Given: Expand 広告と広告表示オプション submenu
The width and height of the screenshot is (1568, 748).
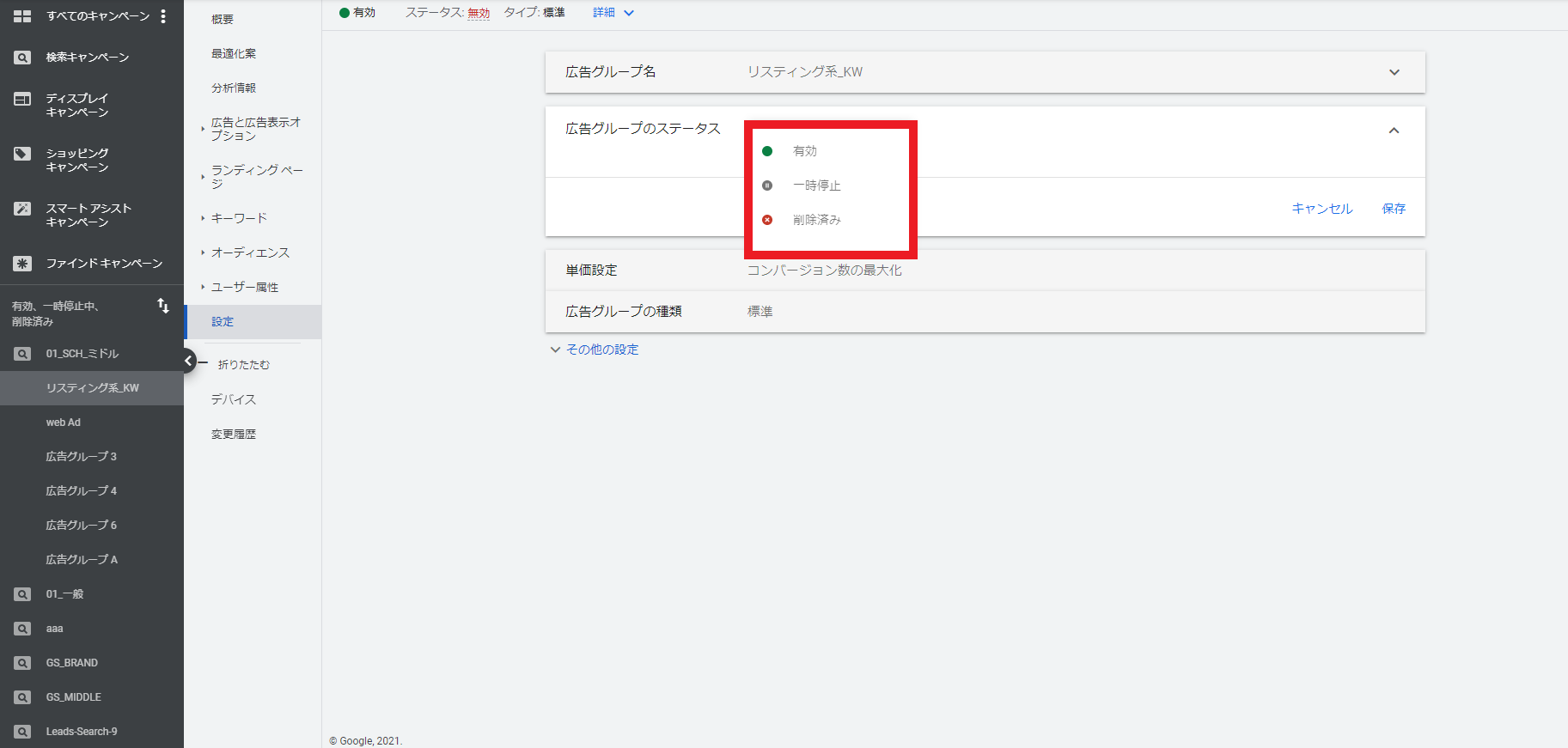Looking at the screenshot, I should (x=255, y=129).
